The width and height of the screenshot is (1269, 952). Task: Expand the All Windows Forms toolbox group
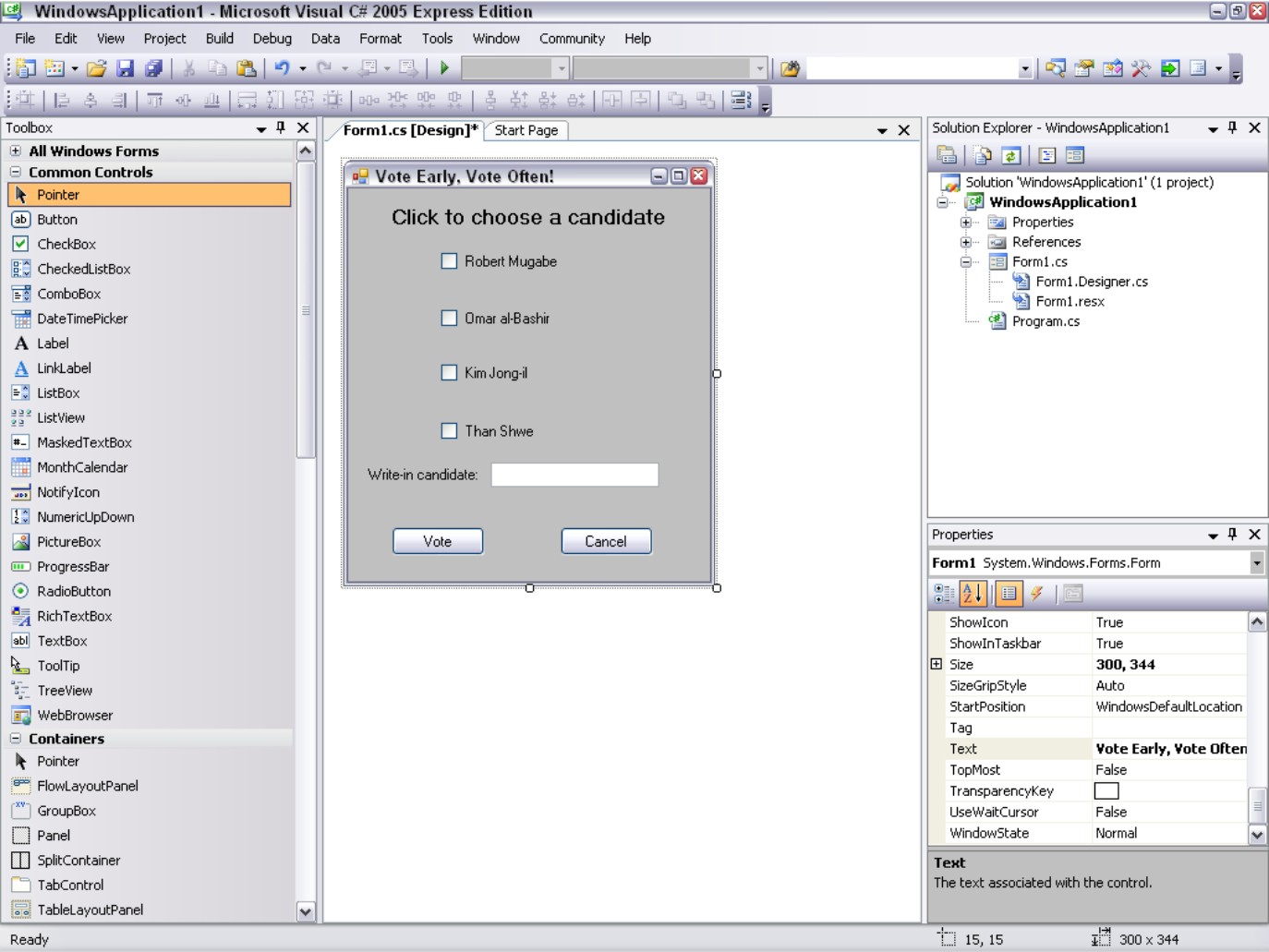pyautogui.click(x=16, y=151)
